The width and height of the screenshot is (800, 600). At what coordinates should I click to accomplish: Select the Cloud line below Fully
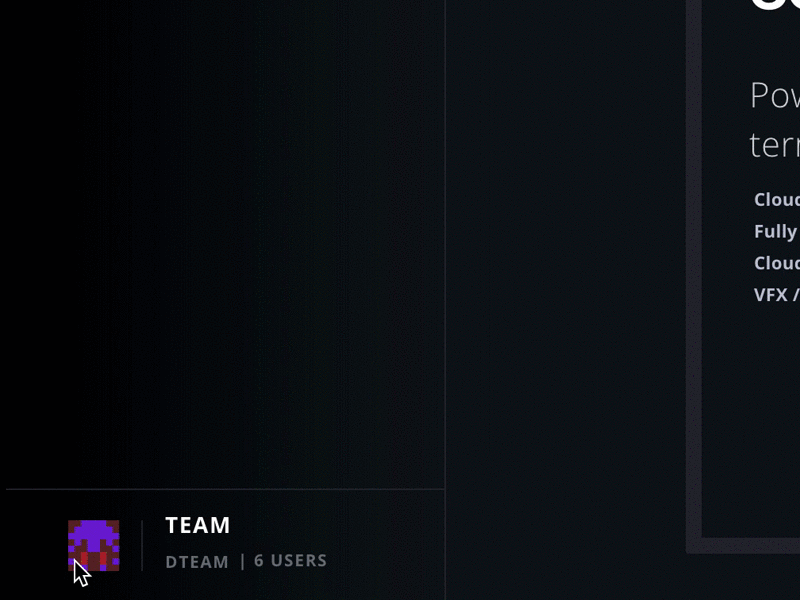tap(777, 263)
